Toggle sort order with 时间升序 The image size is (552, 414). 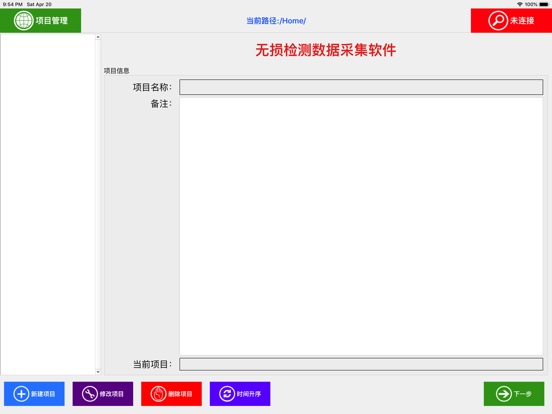[x=240, y=394]
